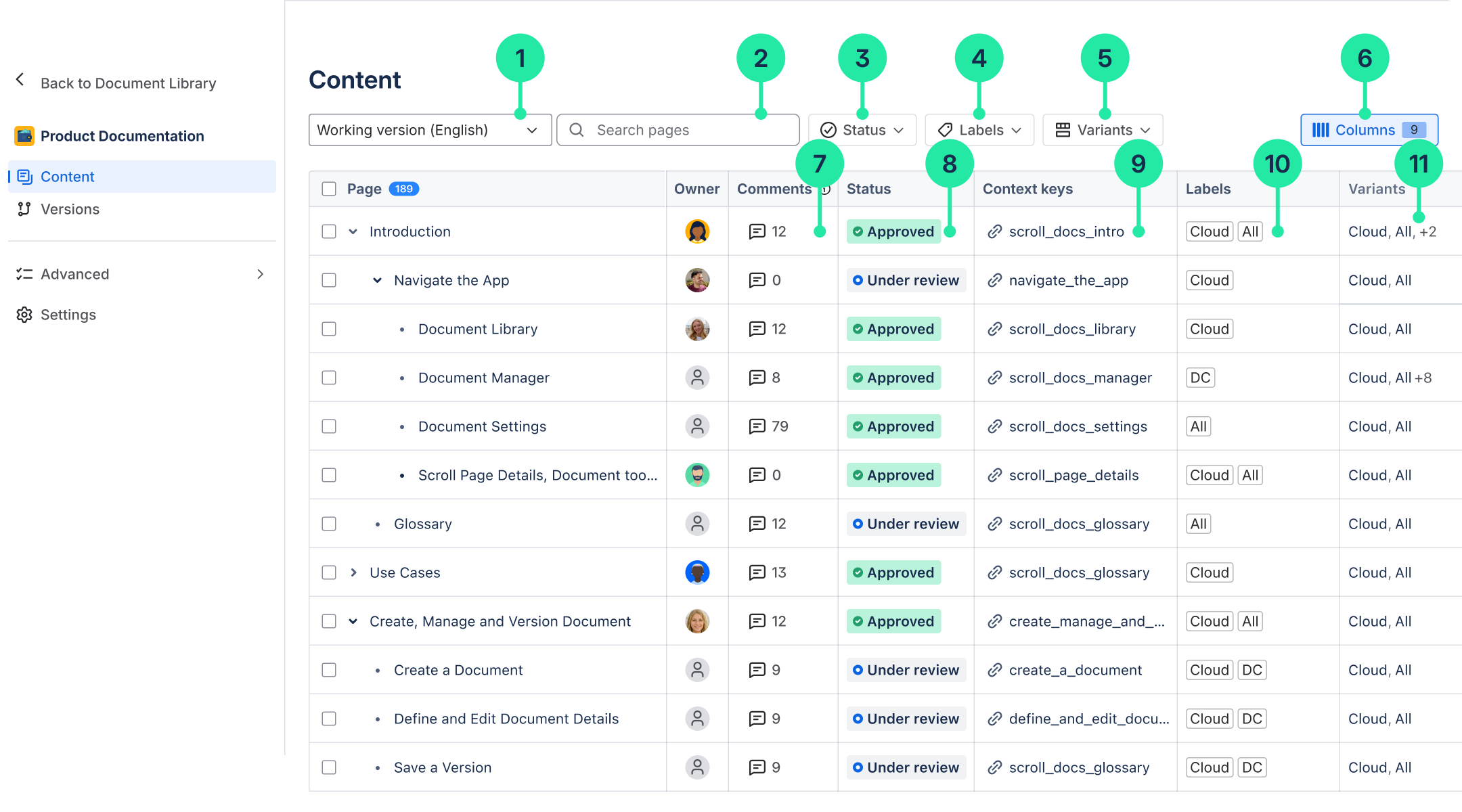Click the Product Documentation briefcase icon
The width and height of the screenshot is (1462, 812).
click(x=24, y=135)
